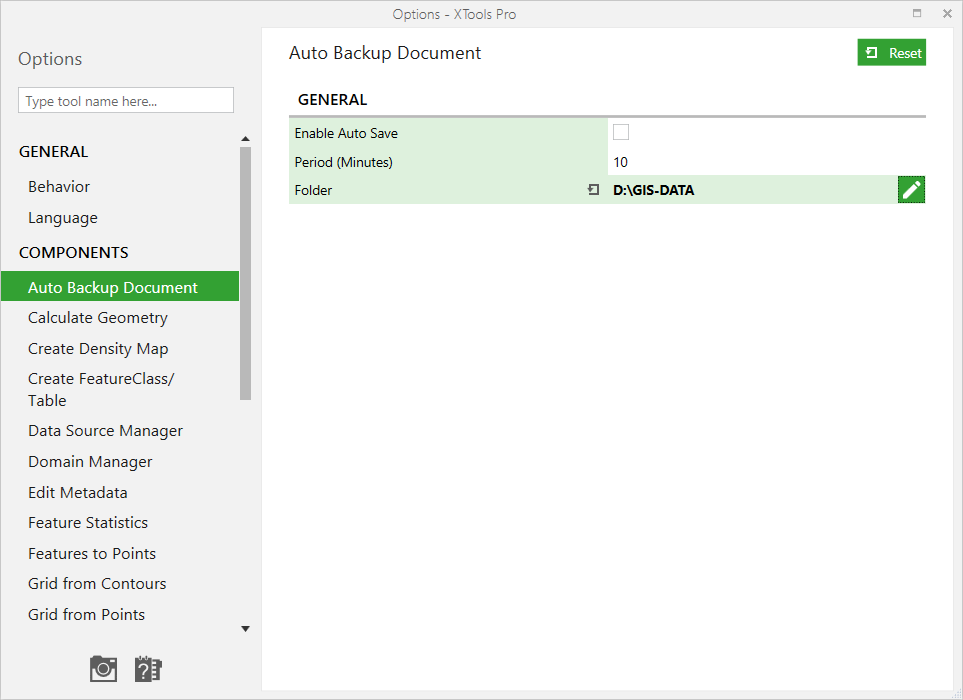Click the reset-to-default arrow beside the Folder path
The height and width of the screenshot is (700, 963).
coord(593,189)
